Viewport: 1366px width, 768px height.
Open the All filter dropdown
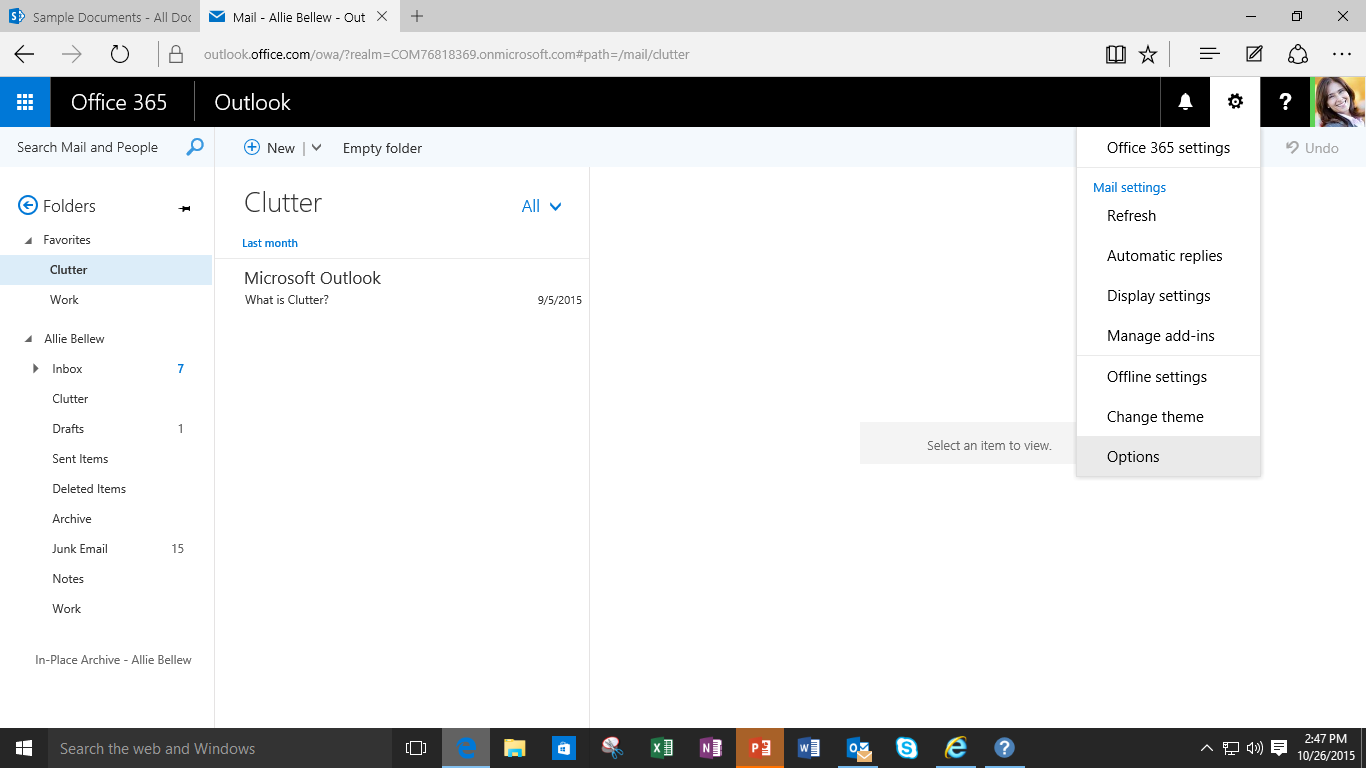[540, 205]
